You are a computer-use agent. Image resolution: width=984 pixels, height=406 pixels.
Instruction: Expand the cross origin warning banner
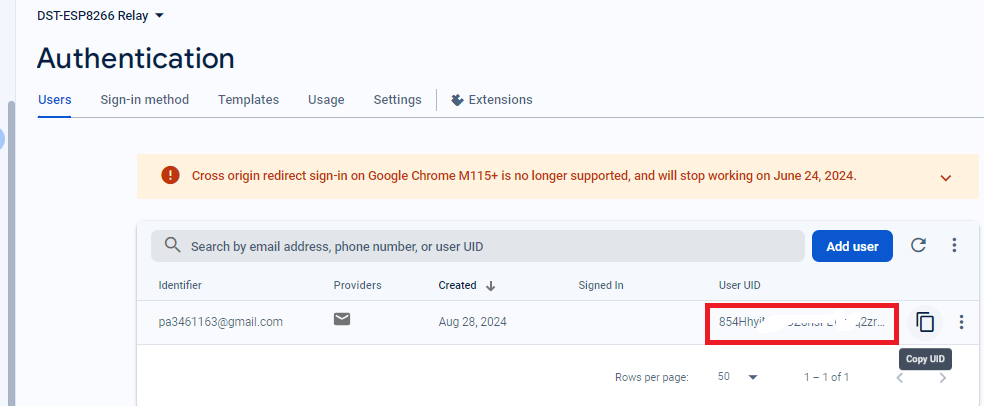pyautogui.click(x=945, y=177)
